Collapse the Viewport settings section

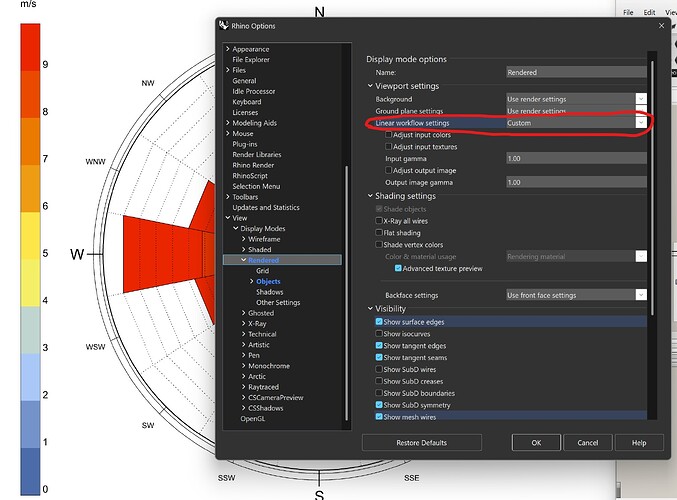coord(370,85)
